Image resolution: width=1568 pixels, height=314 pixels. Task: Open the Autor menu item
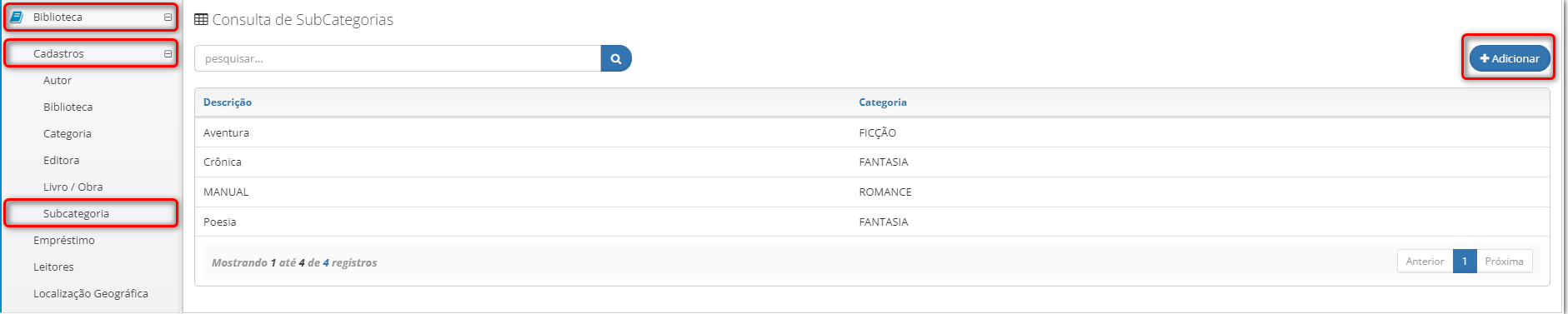pos(58,80)
